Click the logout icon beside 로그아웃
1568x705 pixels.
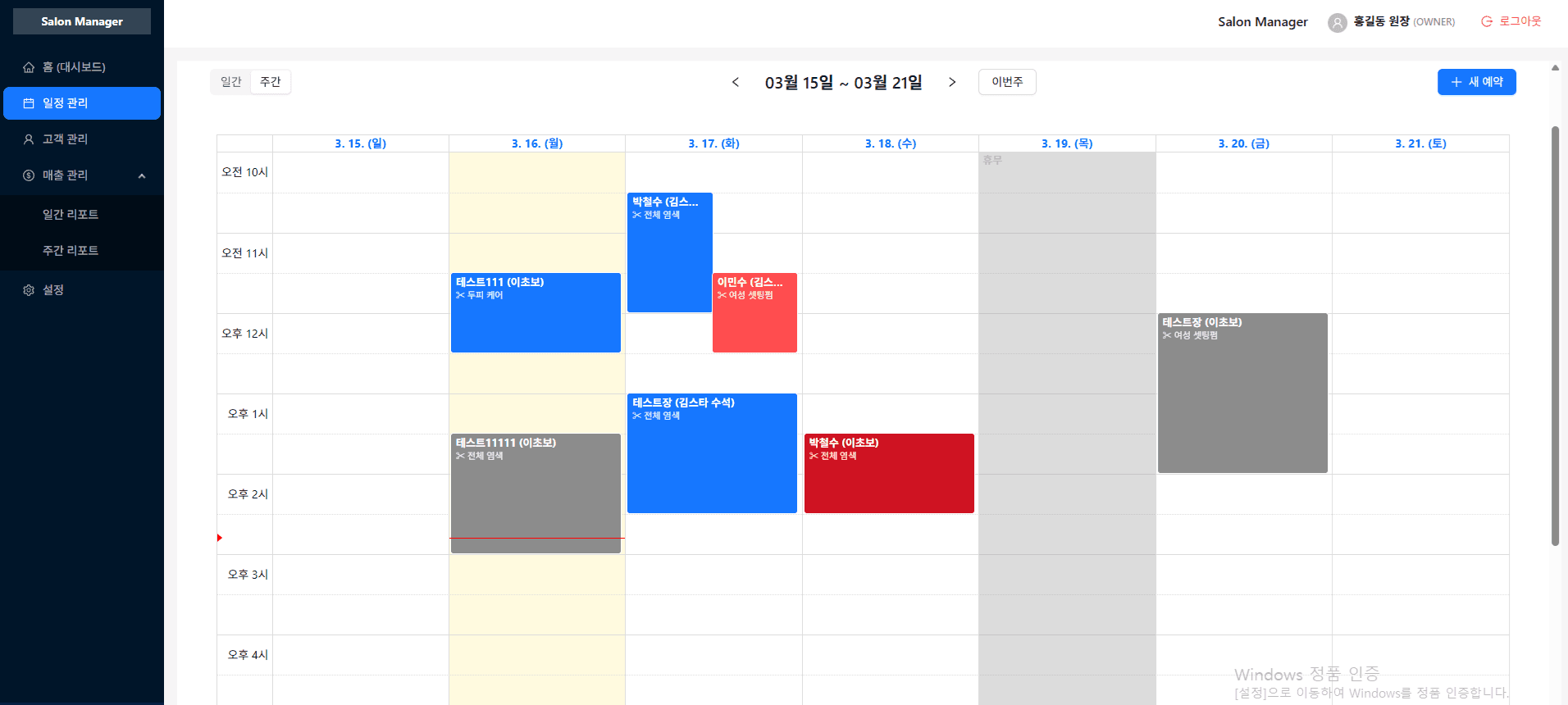tap(1486, 21)
